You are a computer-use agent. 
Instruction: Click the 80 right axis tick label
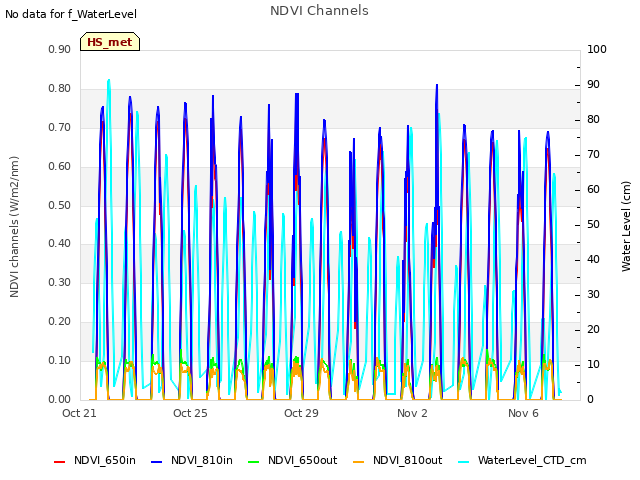point(593,120)
